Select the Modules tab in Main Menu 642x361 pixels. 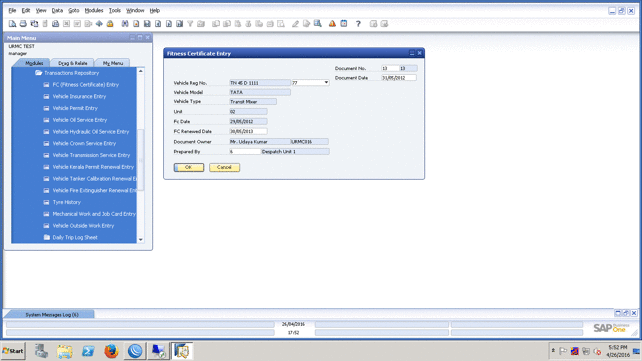34,63
